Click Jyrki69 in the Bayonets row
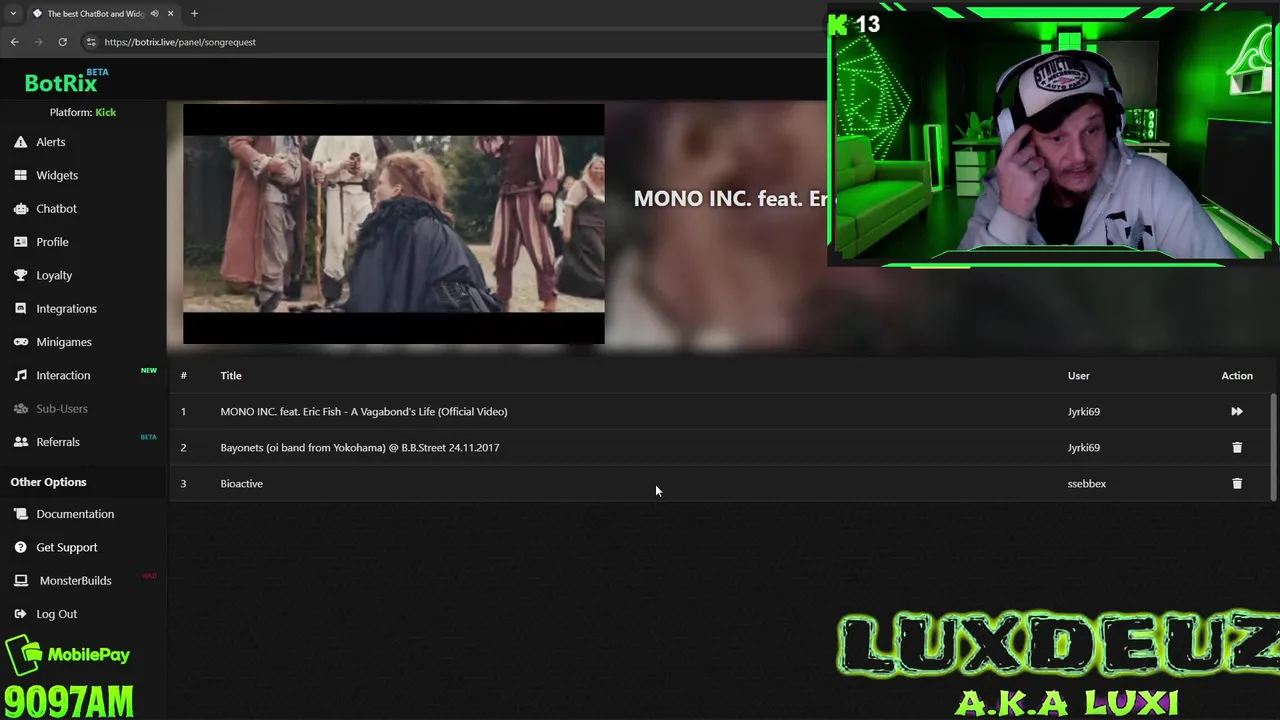Viewport: 1280px width, 720px height. 1084,447
